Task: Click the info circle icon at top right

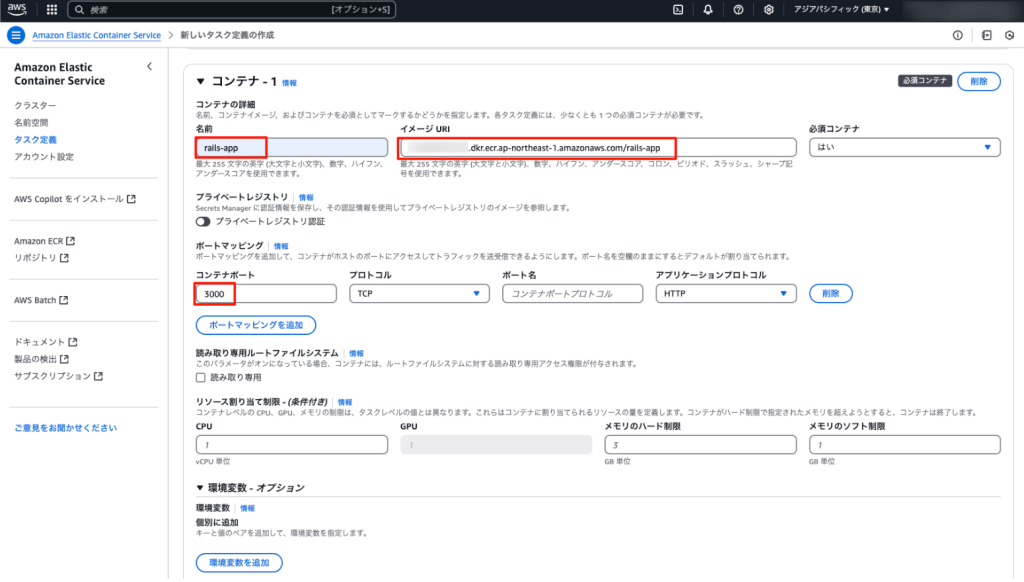Action: click(x=957, y=35)
